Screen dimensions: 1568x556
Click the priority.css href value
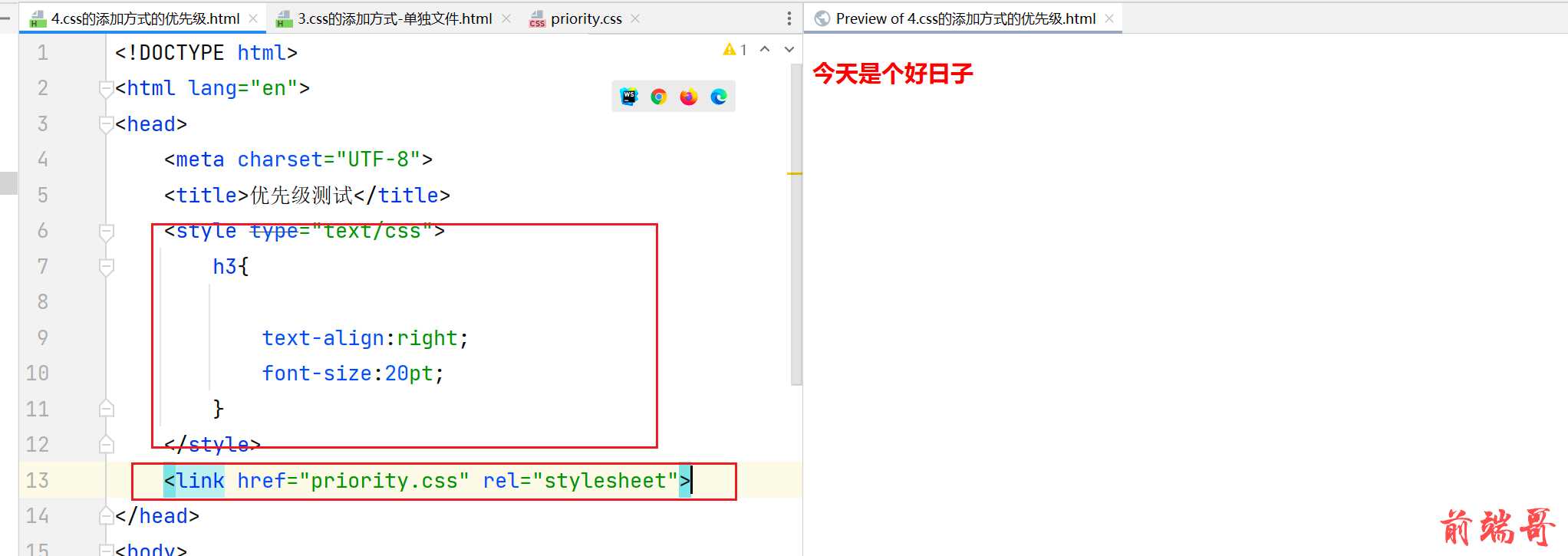(384, 481)
